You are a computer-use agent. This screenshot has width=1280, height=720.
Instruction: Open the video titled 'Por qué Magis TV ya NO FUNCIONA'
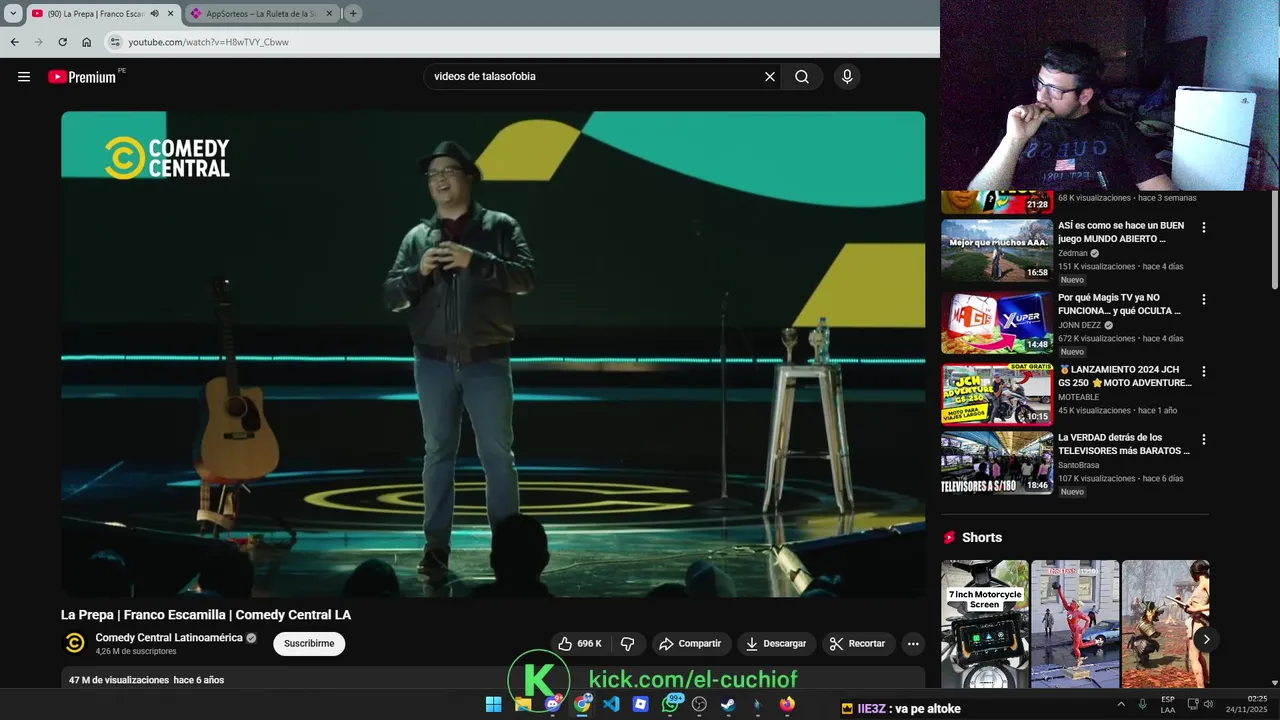(x=1122, y=304)
